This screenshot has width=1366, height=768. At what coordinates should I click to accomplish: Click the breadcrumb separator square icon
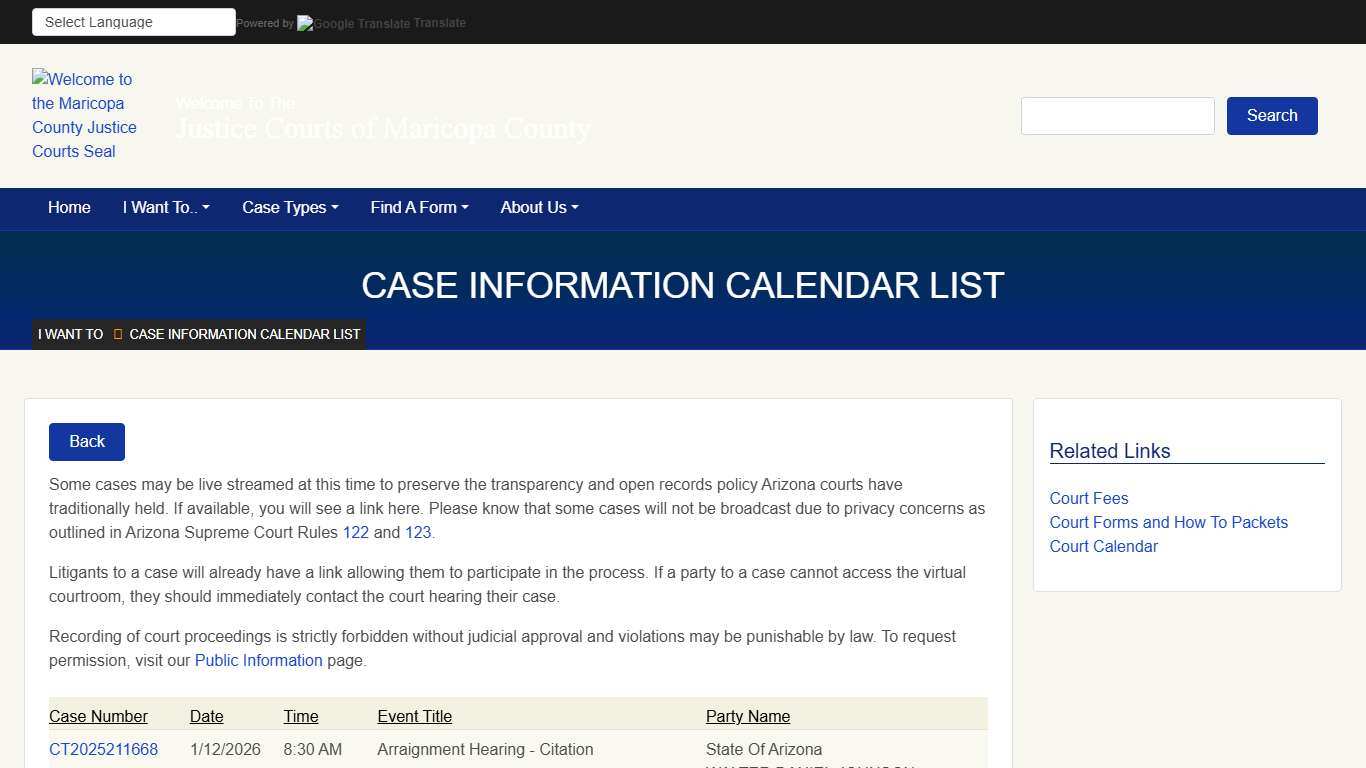coord(117,334)
